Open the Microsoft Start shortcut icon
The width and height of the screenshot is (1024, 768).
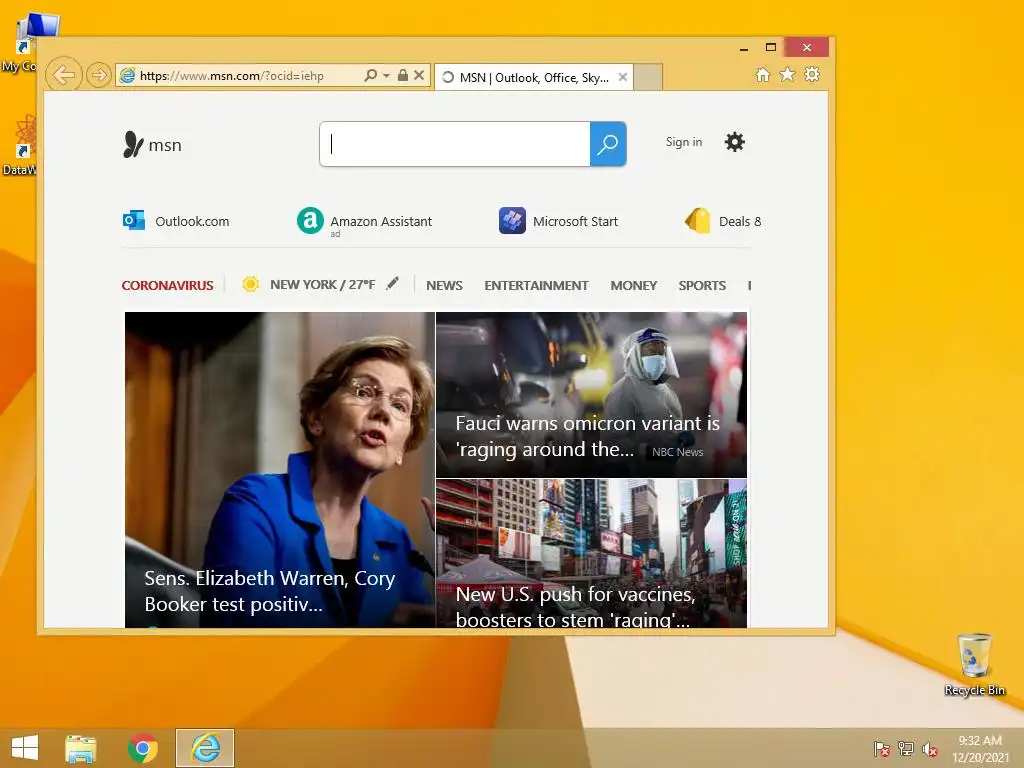pyautogui.click(x=512, y=220)
